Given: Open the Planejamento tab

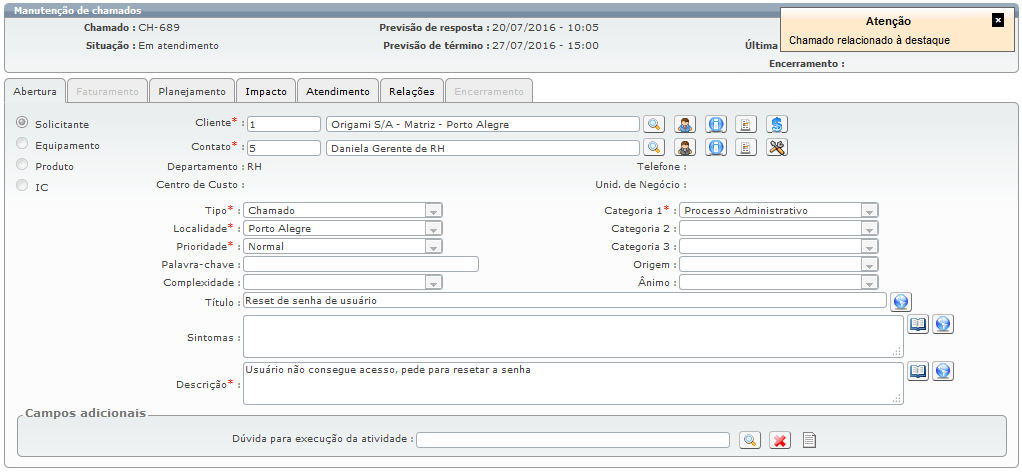Looking at the screenshot, I should (x=193, y=91).
